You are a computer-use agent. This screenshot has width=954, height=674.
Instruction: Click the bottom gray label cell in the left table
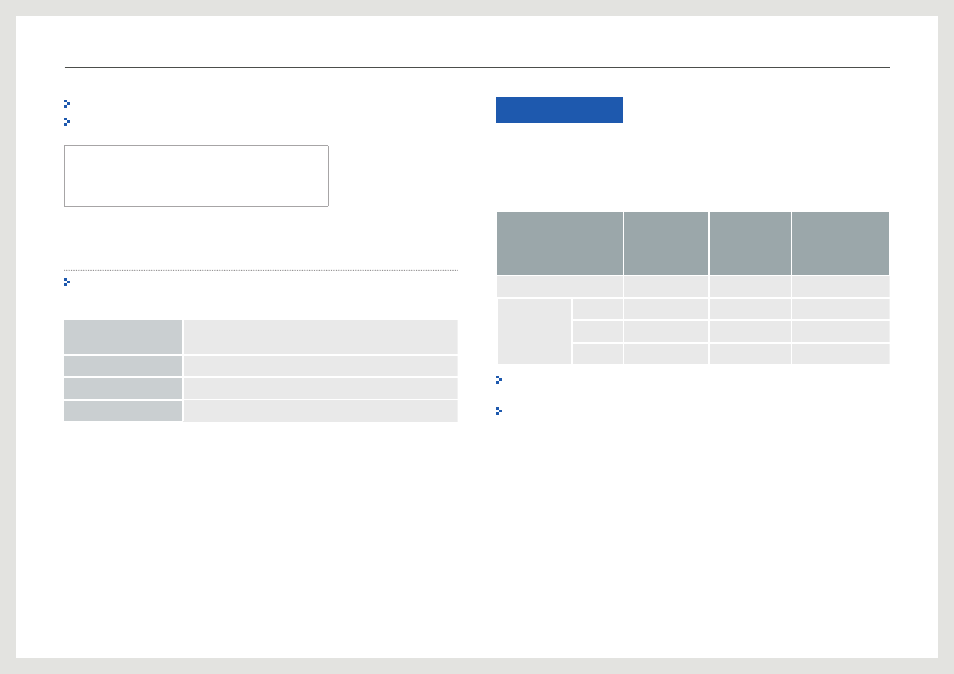(x=123, y=411)
